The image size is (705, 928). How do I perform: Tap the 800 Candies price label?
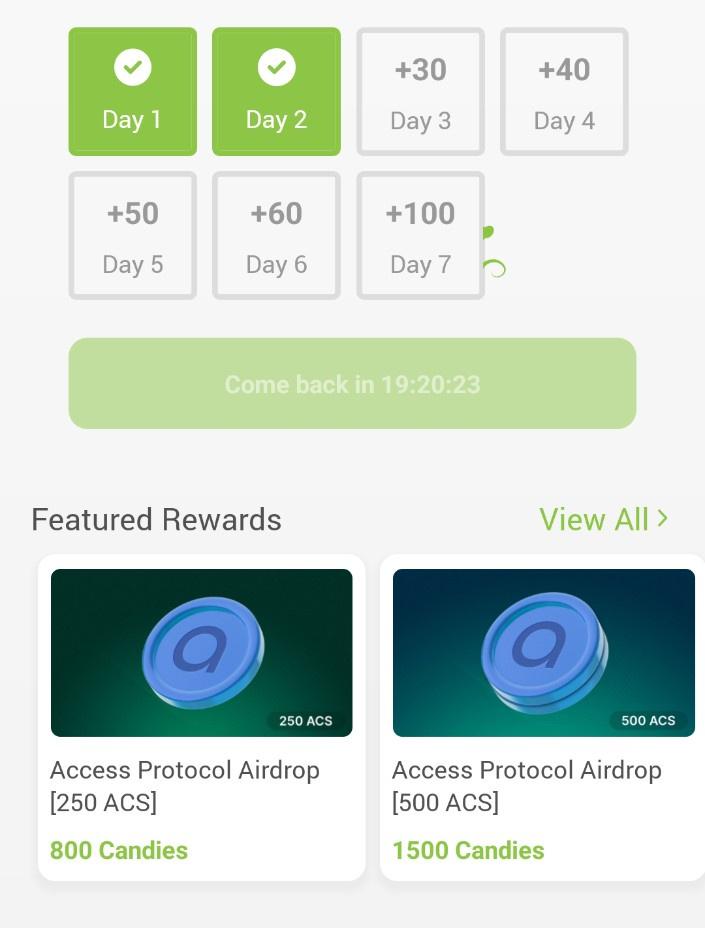tap(119, 850)
